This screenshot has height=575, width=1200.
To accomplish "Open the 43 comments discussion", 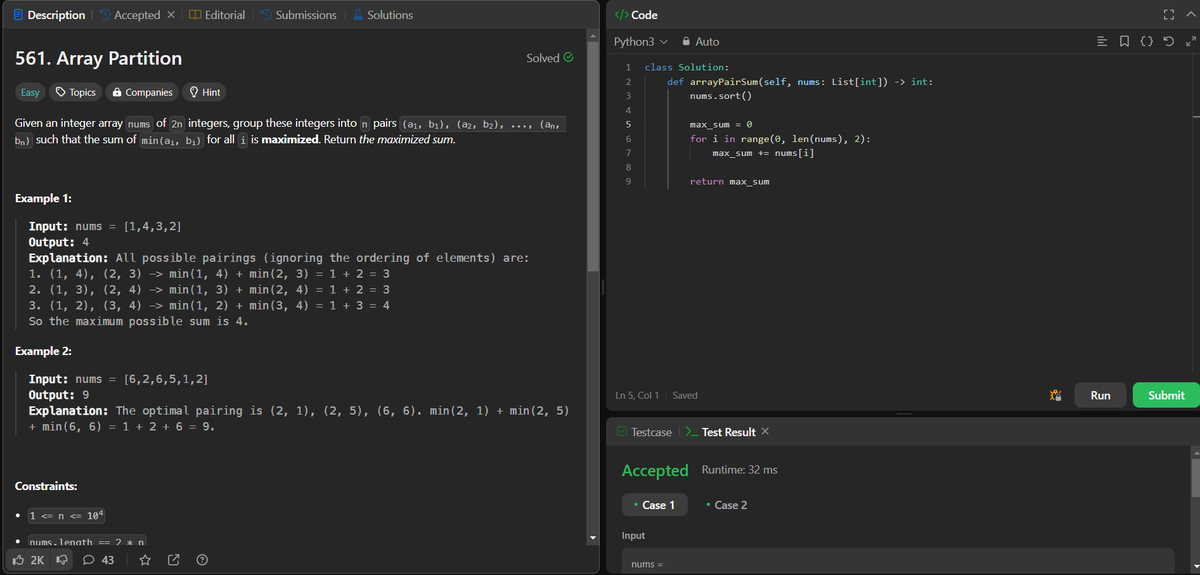I will tap(100, 560).
